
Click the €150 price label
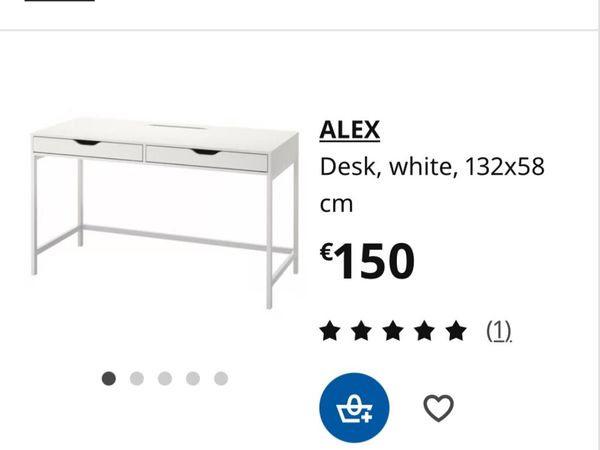coord(367,261)
